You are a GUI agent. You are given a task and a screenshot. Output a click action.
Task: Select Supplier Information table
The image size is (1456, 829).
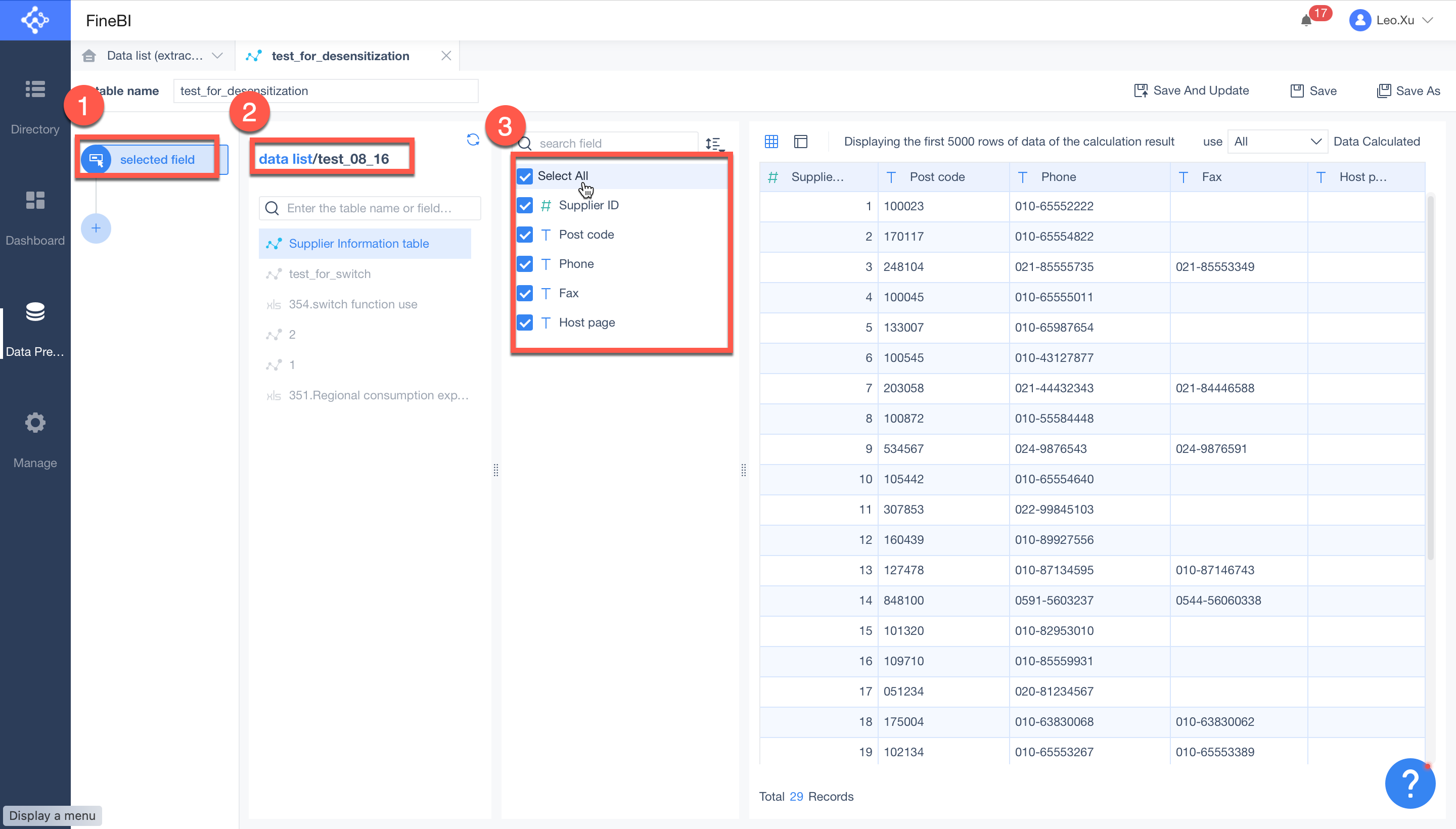coord(365,244)
